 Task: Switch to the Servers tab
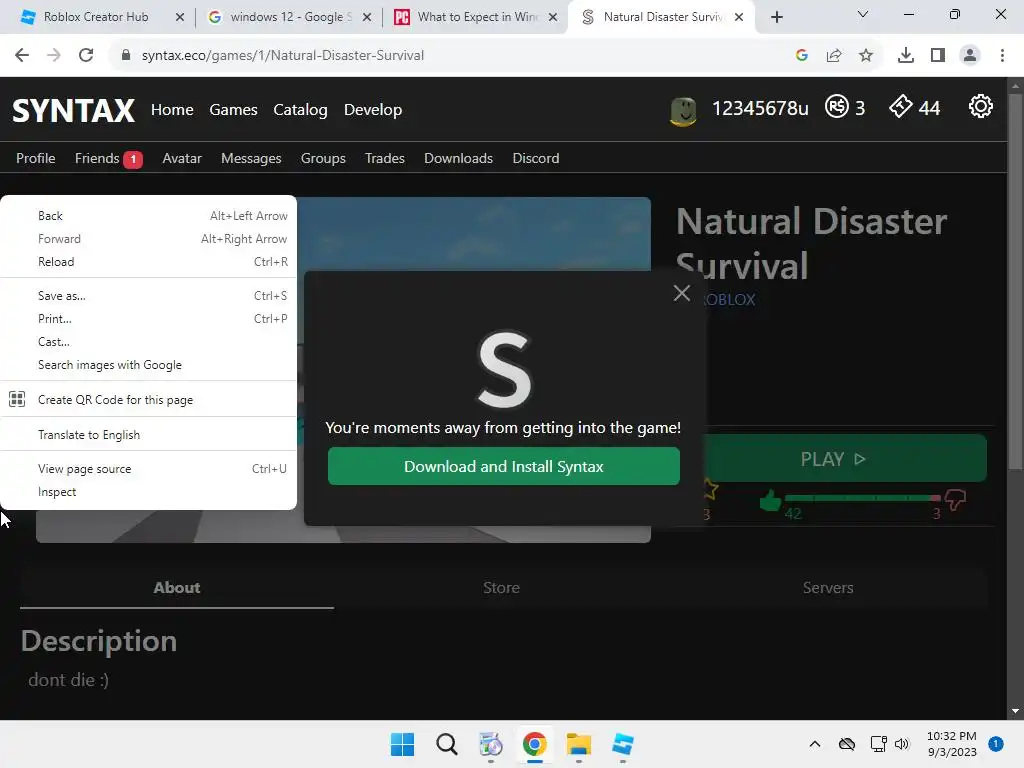[x=828, y=588]
